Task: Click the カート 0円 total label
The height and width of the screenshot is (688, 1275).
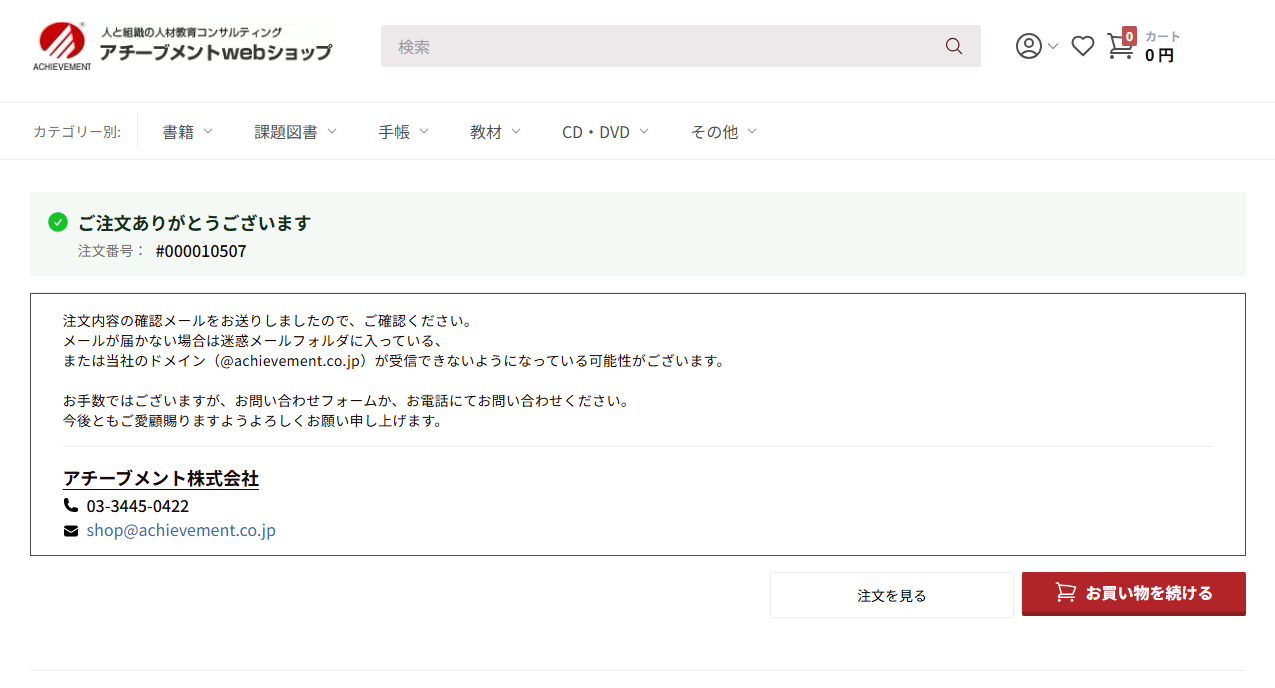Action: [1162, 47]
